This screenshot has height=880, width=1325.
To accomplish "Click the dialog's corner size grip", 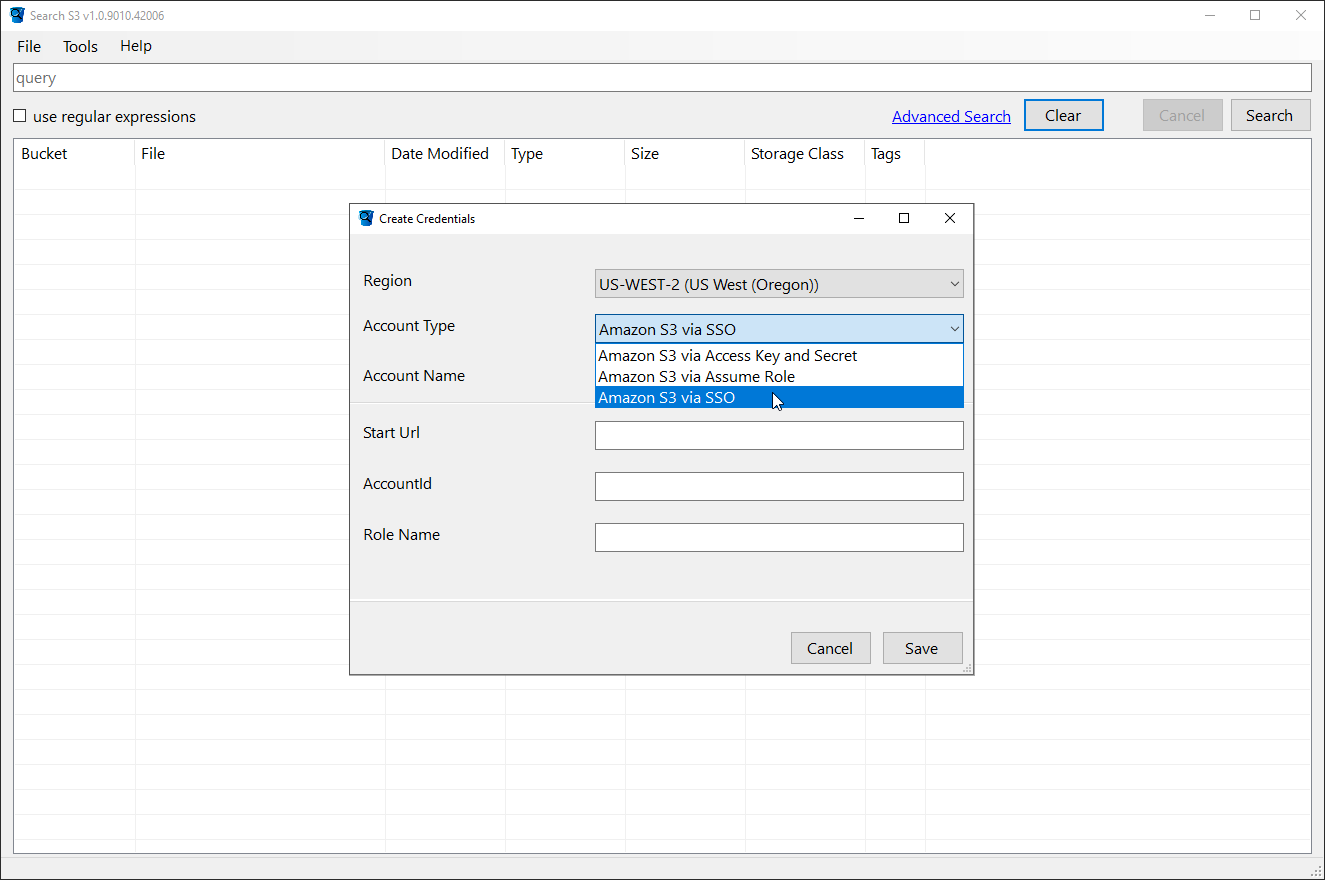I will (x=967, y=668).
